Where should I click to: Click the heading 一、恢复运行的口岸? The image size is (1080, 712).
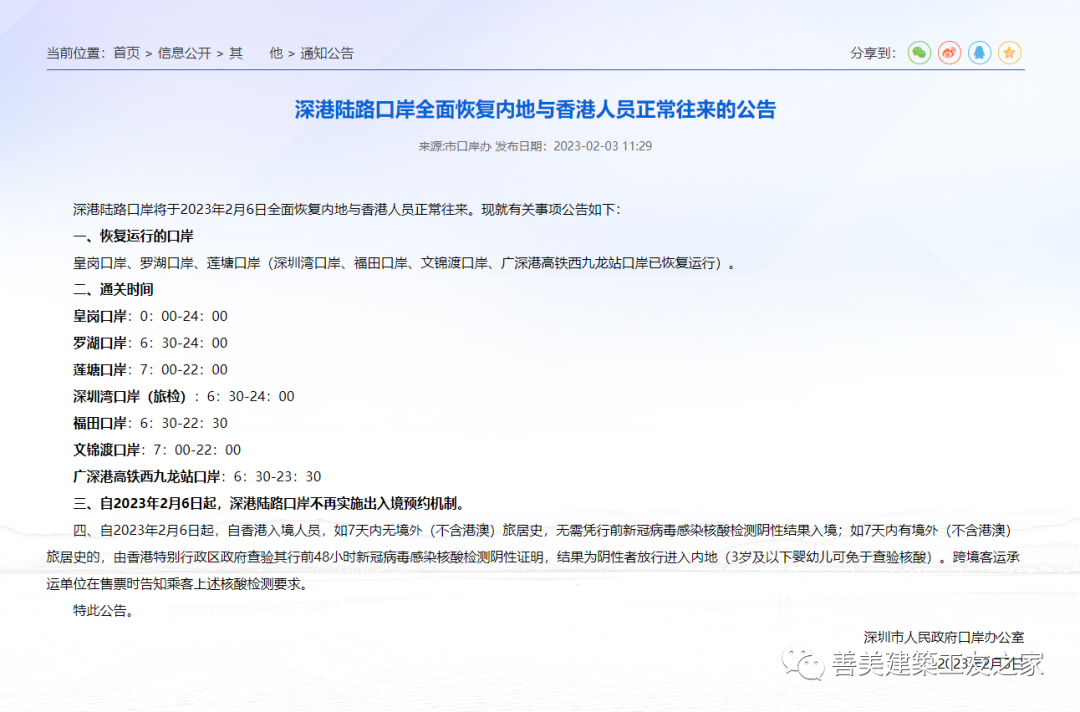pos(134,236)
